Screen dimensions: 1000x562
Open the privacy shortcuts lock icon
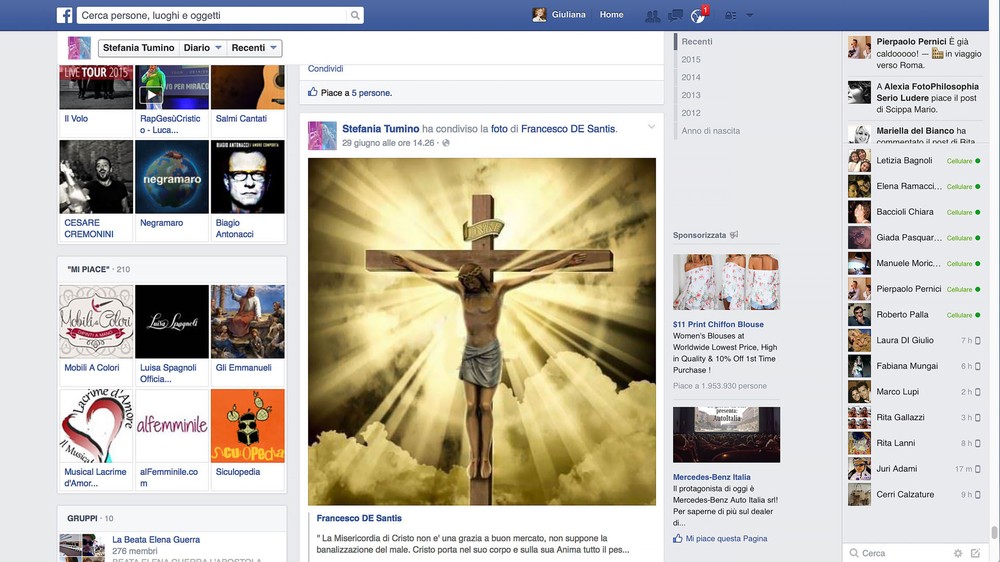coord(730,15)
